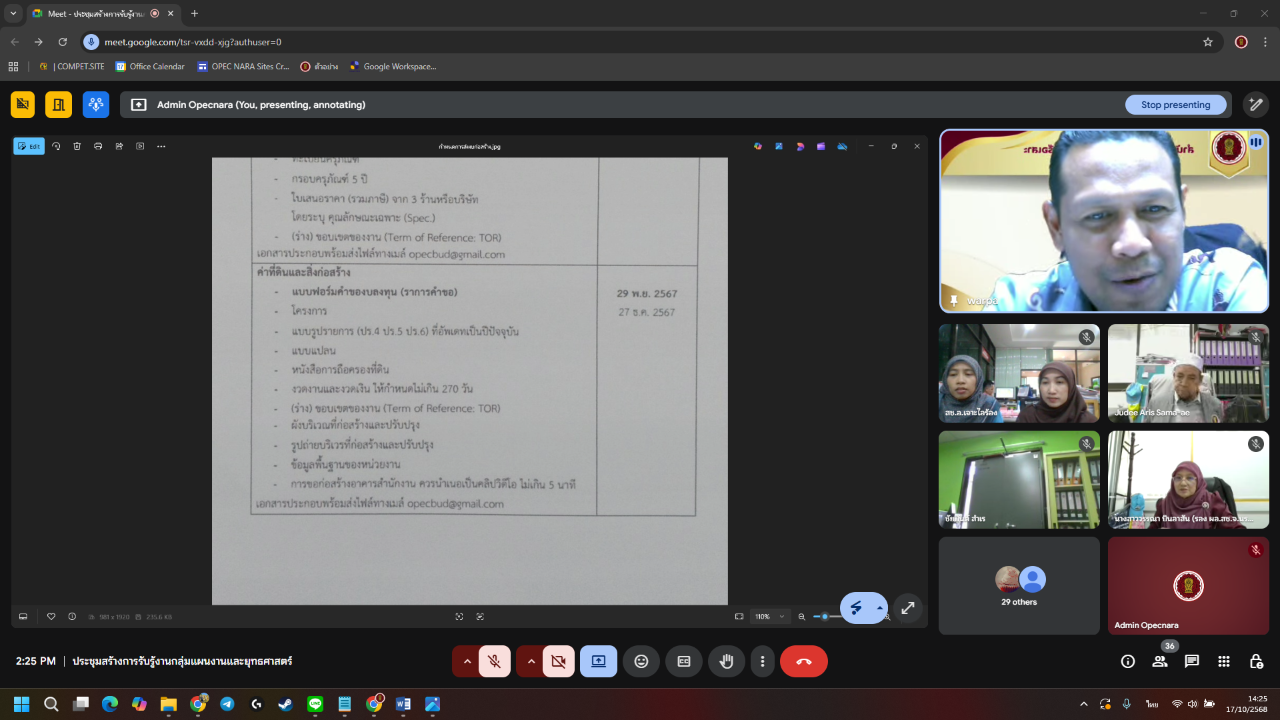The height and width of the screenshot is (720, 1280).
Task: Expand audio settings arrow beside the microphone
Action: point(466,661)
